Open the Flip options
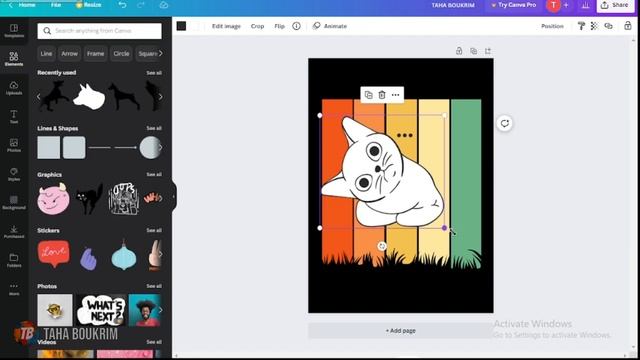640x360 pixels. pos(279,26)
